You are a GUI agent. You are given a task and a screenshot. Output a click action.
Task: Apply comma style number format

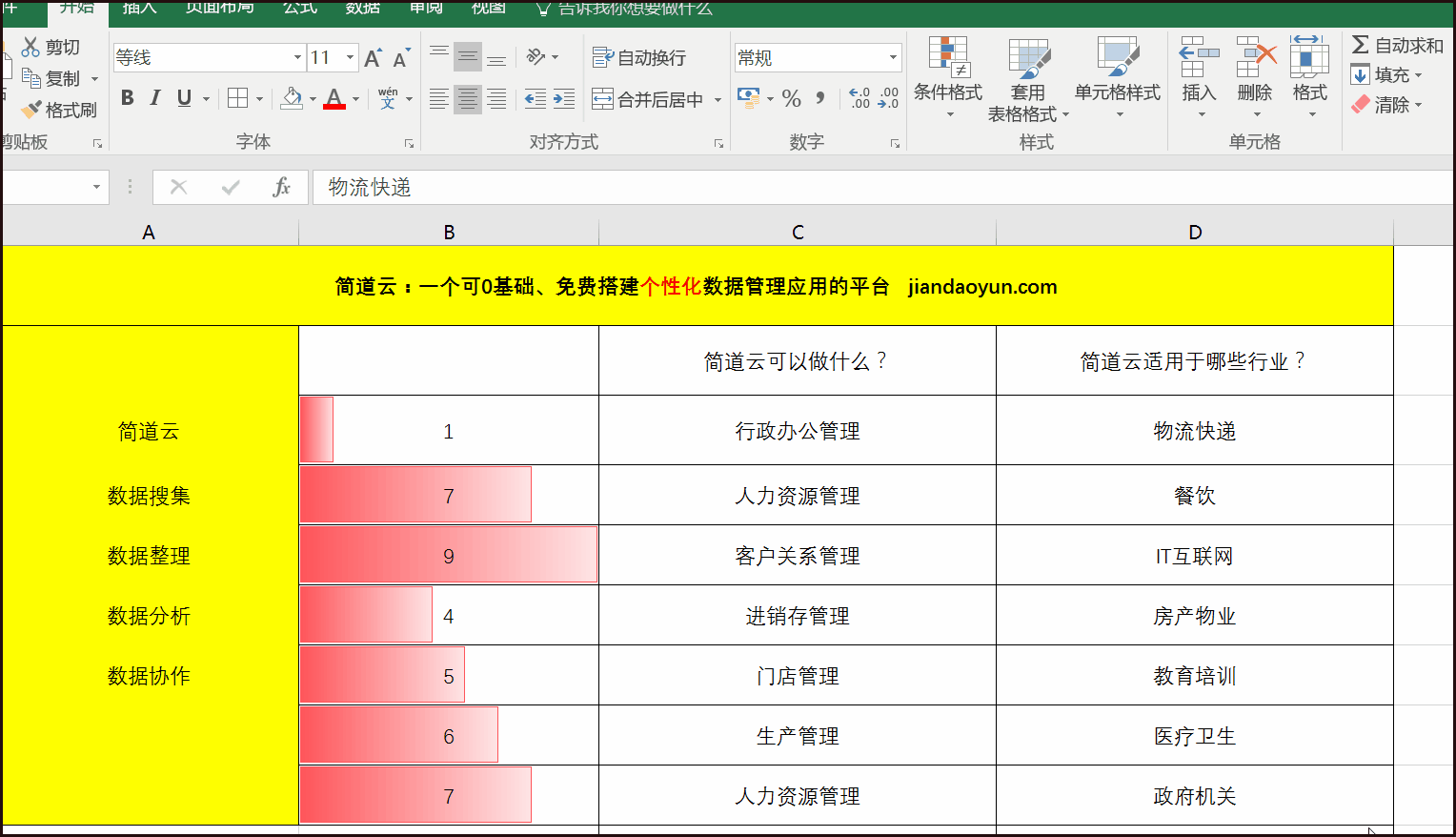(820, 98)
